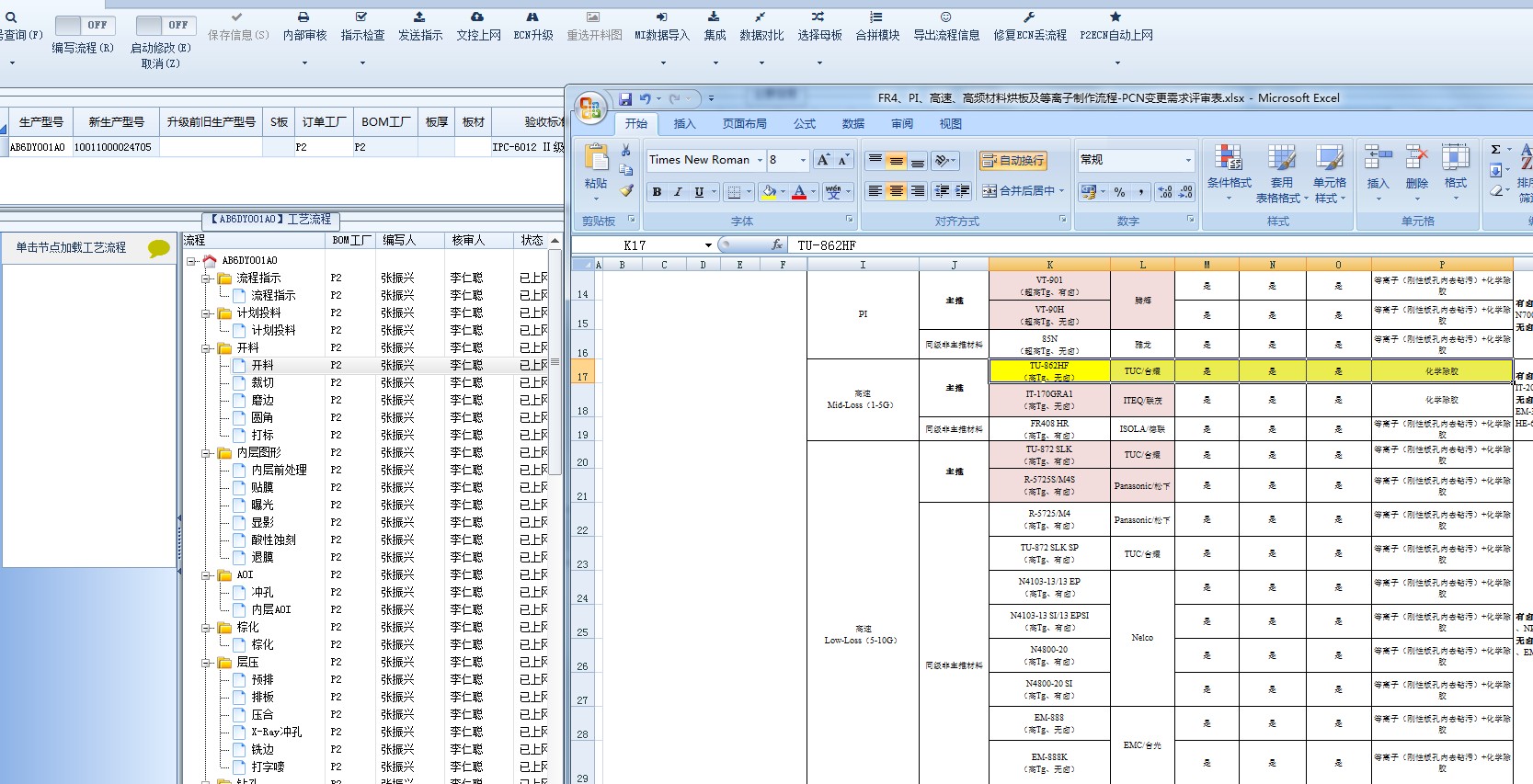Screen dimensions: 1533x784
Task: Increase decimal places
Action: [x=1164, y=192]
